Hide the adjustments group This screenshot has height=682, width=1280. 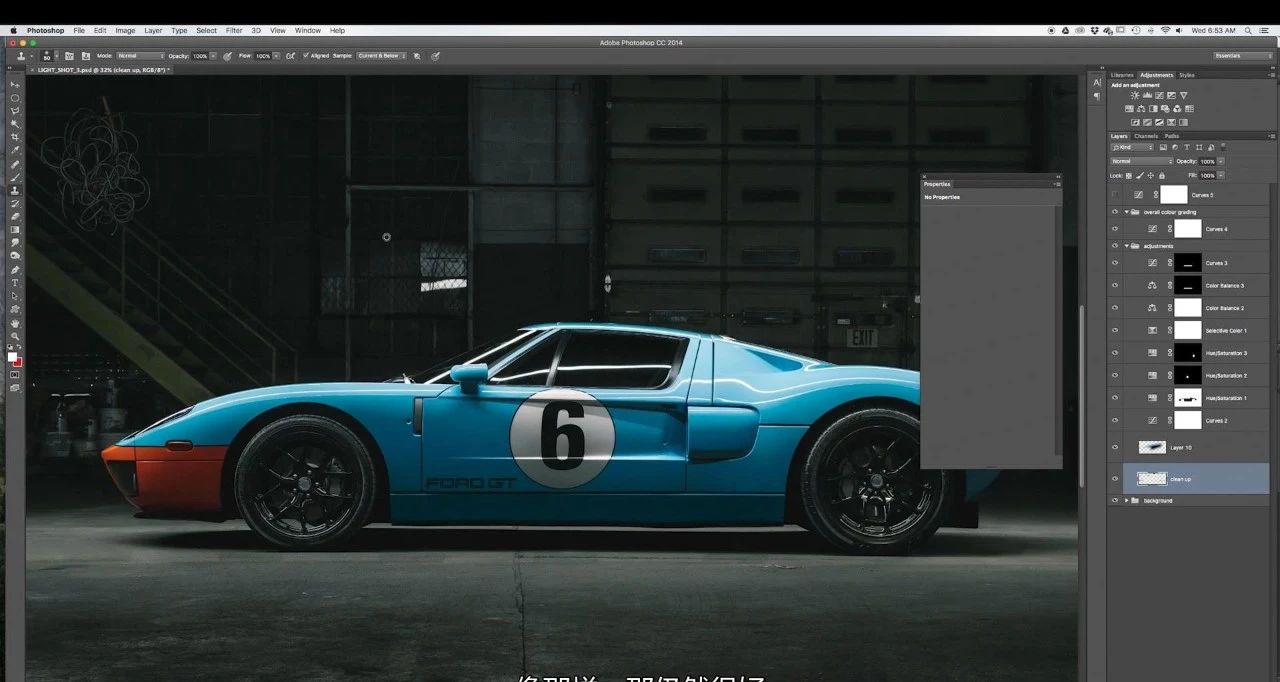click(1115, 245)
